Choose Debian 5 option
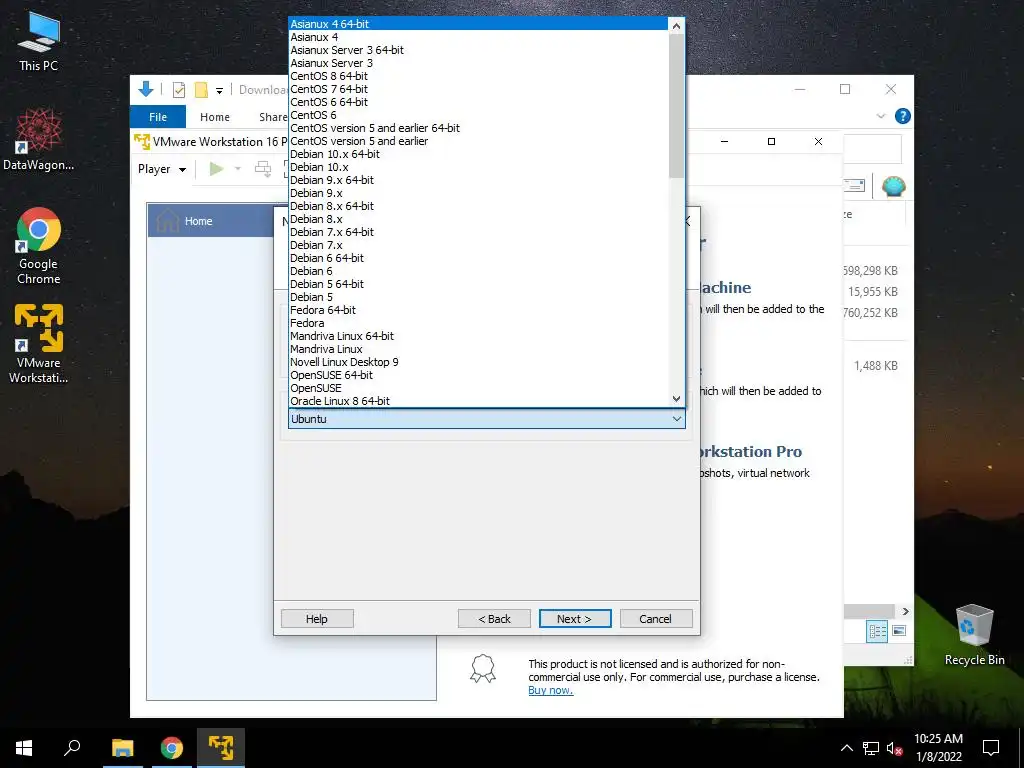This screenshot has width=1024, height=768. tap(478, 297)
